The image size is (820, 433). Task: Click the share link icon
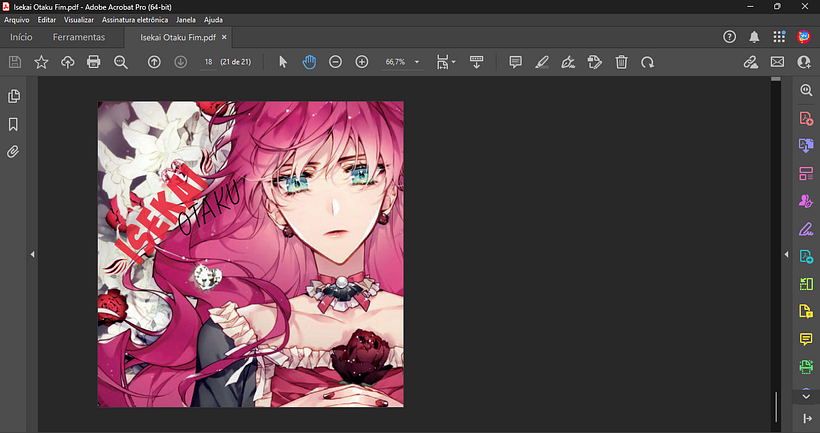click(x=751, y=62)
